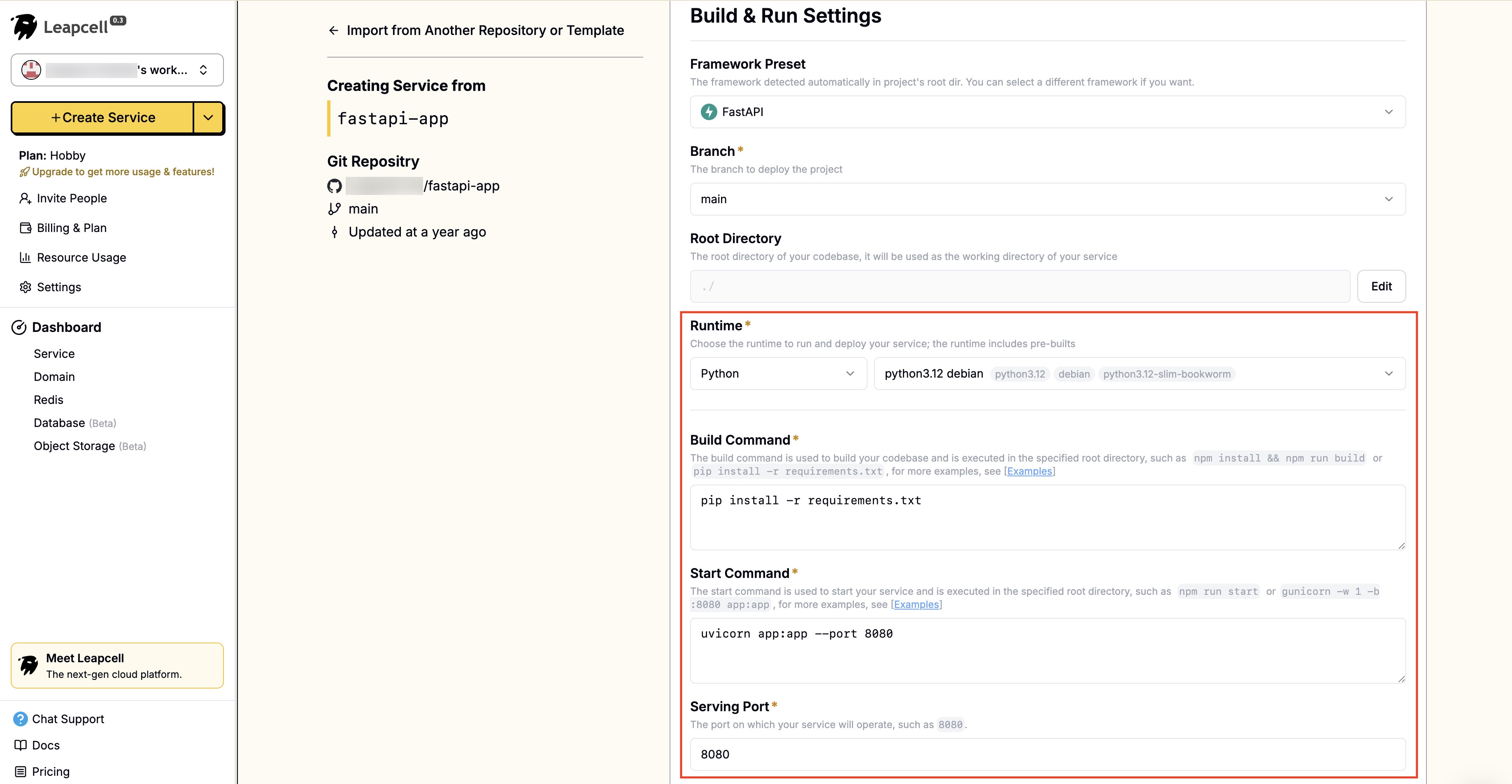Click the workspace avatar icon
1512x784 pixels.
pyautogui.click(x=31, y=70)
